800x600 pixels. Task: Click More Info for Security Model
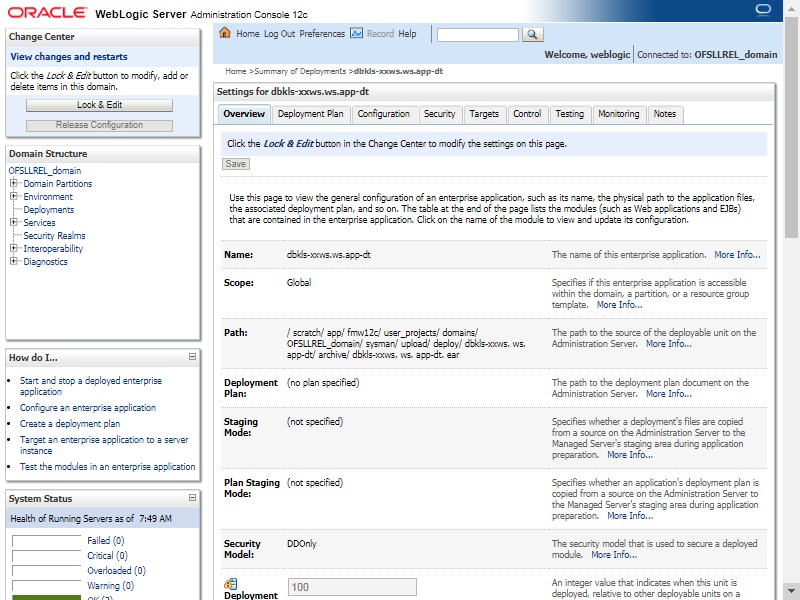click(614, 555)
